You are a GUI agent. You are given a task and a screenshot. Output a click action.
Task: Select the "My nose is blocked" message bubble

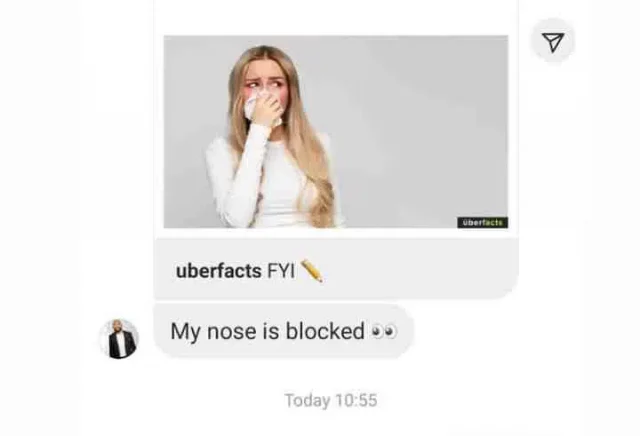point(284,331)
